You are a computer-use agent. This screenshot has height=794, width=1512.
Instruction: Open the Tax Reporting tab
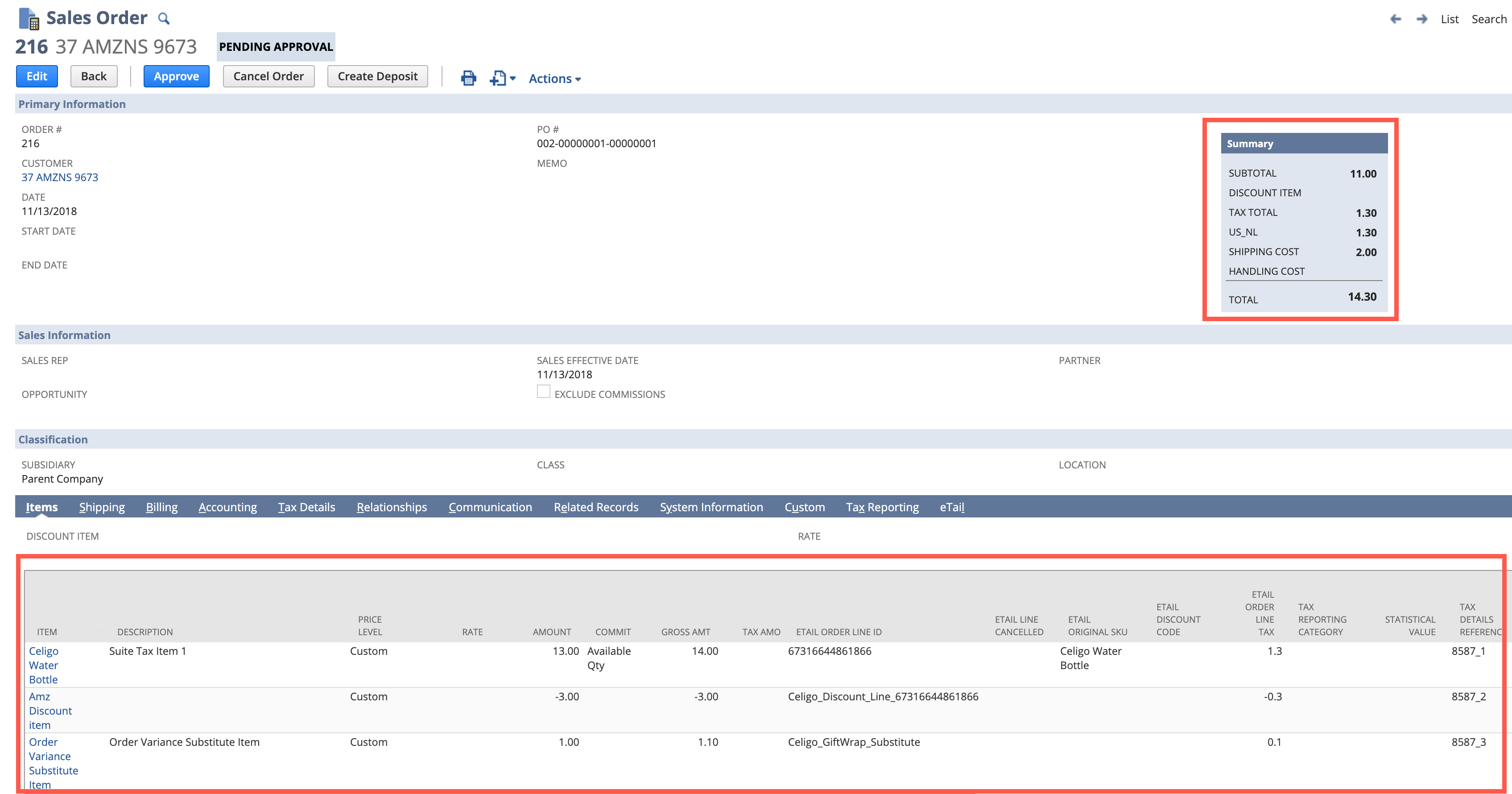(882, 507)
